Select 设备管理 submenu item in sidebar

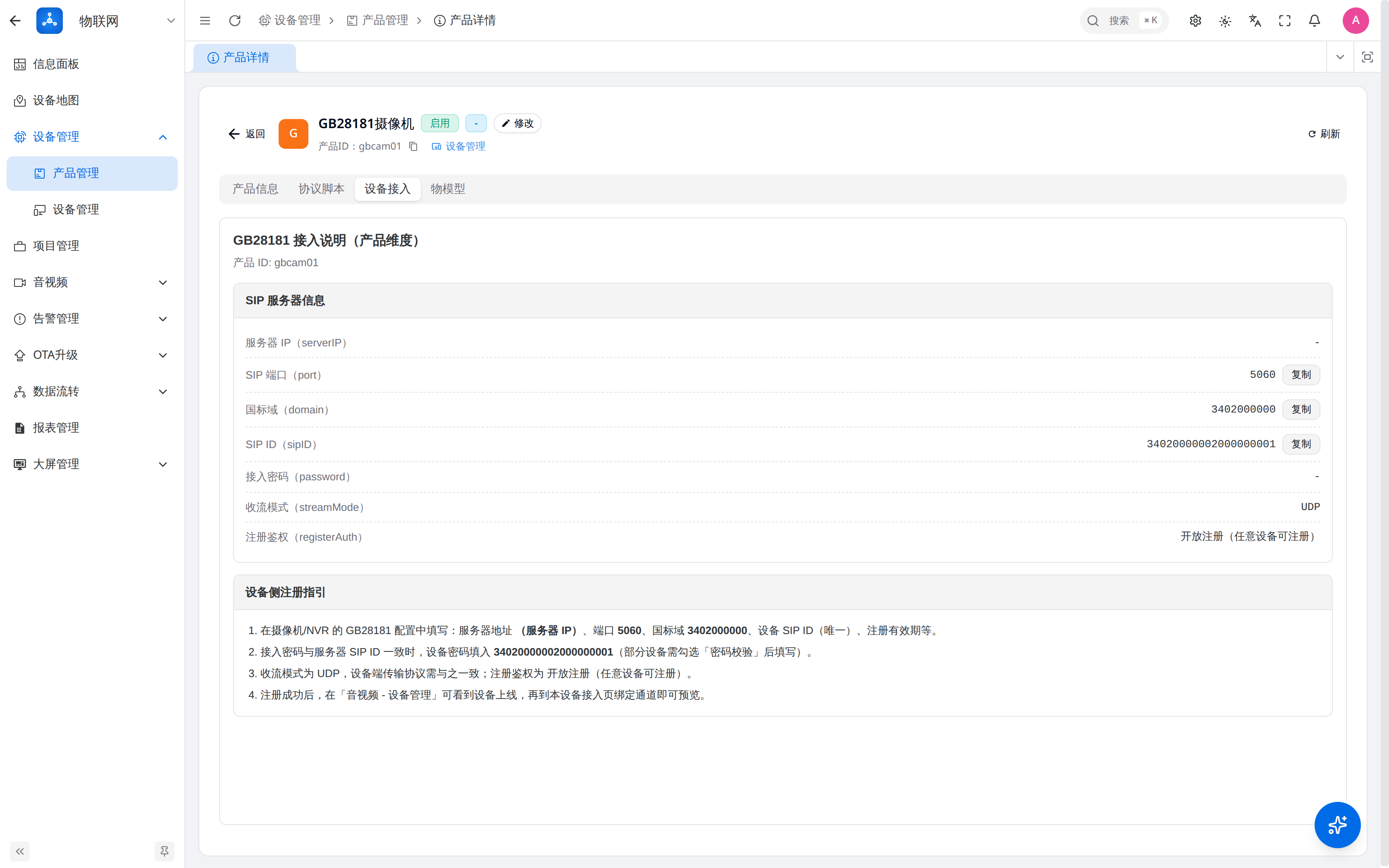coord(92,210)
